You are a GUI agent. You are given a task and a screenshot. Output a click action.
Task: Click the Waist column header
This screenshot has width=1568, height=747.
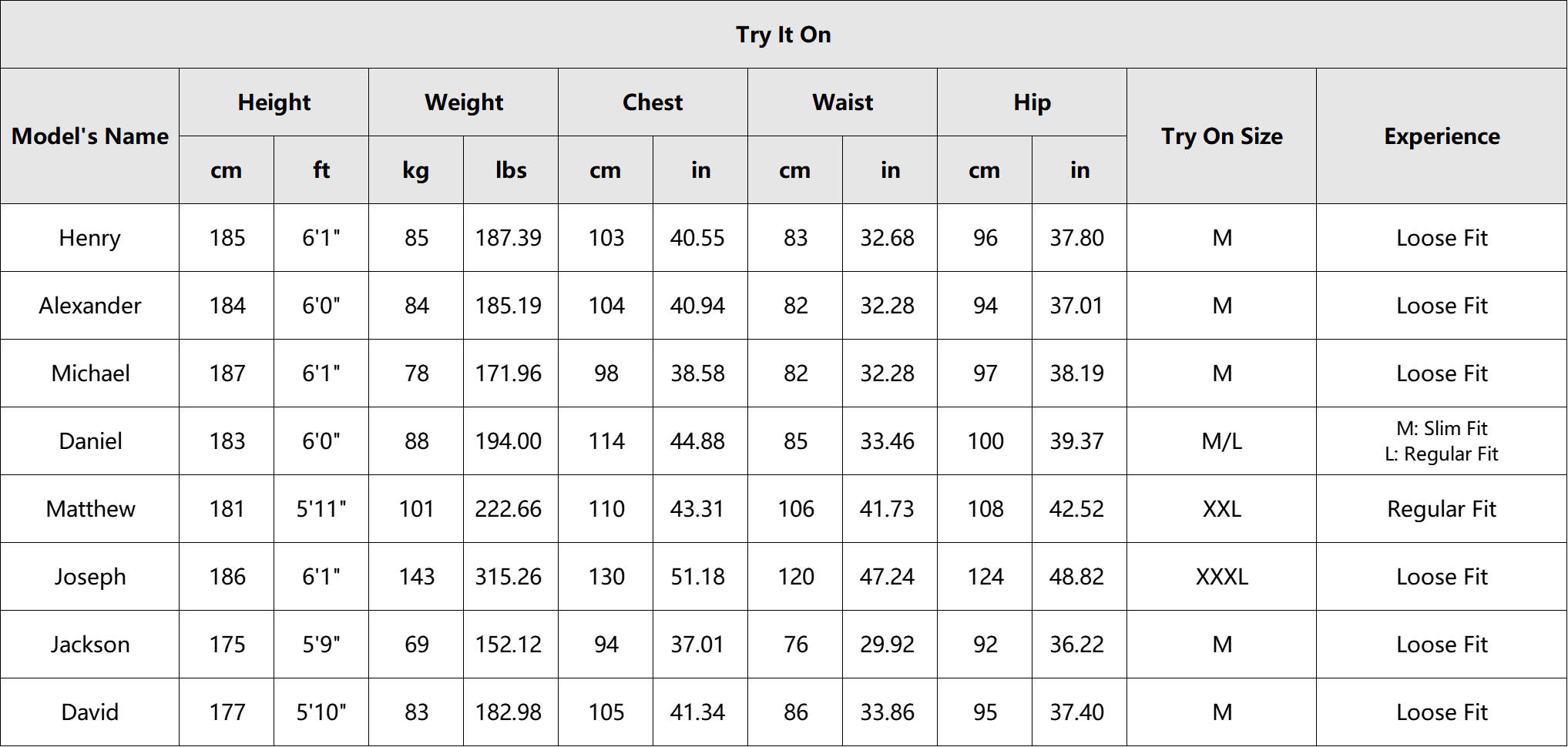[843, 102]
